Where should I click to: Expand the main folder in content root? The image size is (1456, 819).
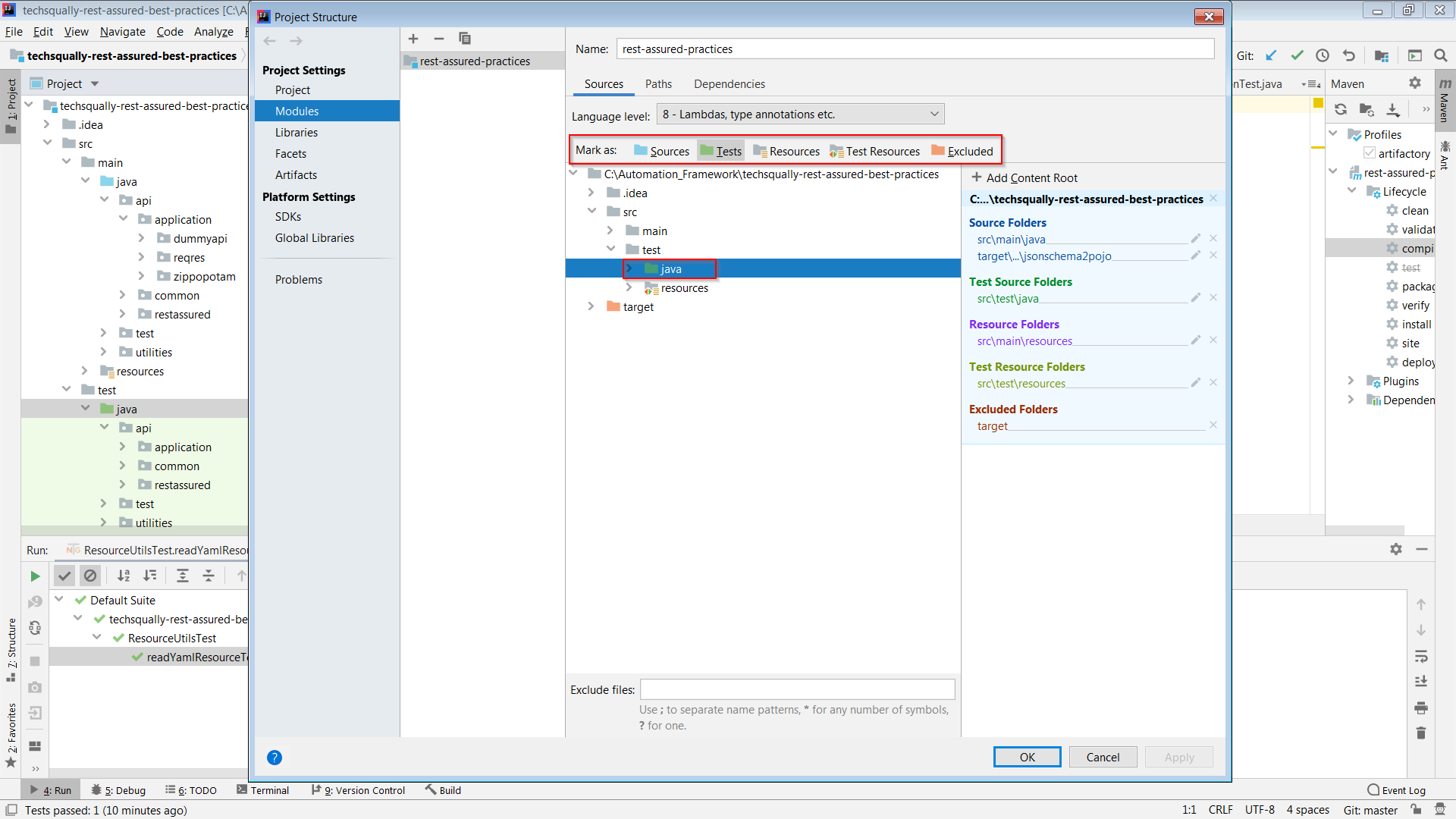(x=610, y=231)
